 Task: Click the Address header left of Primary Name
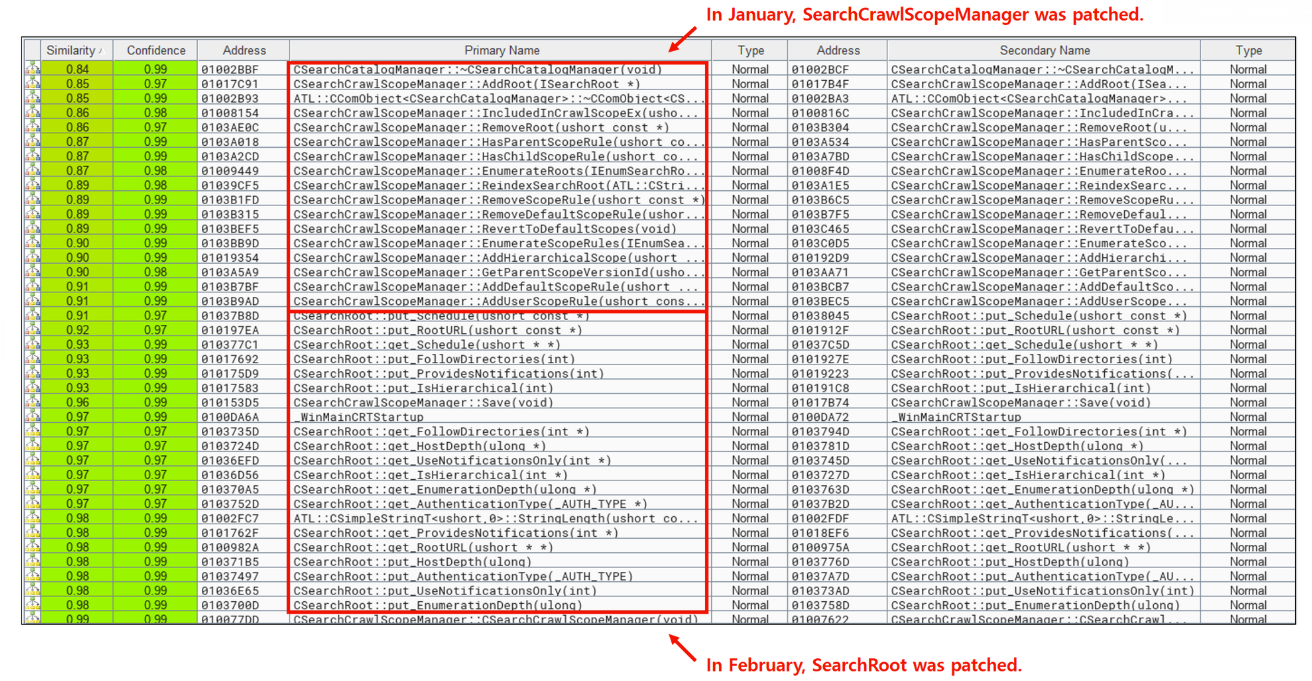pos(244,50)
